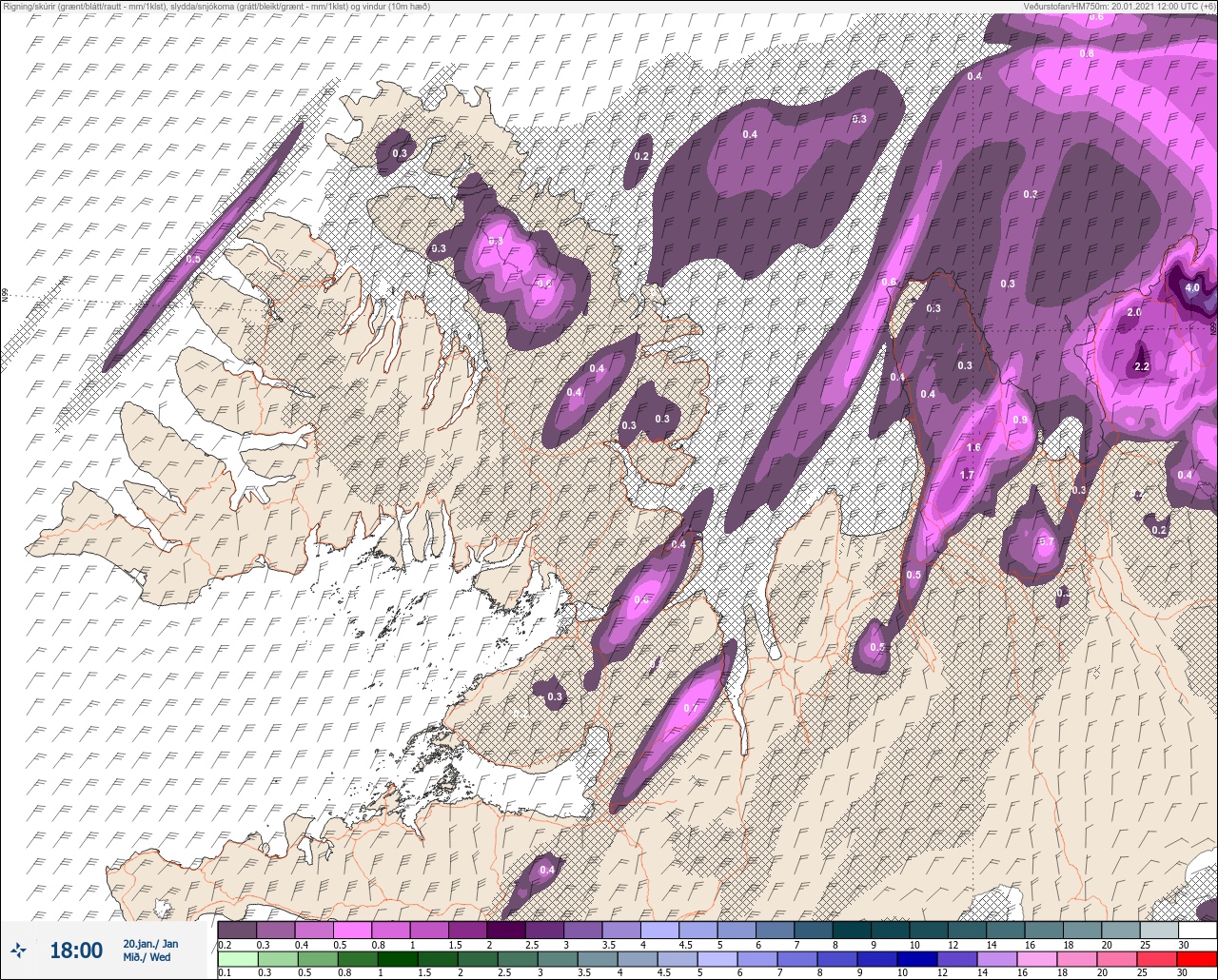Click the 1.7 precipitation value on the map
Viewport: 1218px width, 980px height.
click(x=968, y=475)
